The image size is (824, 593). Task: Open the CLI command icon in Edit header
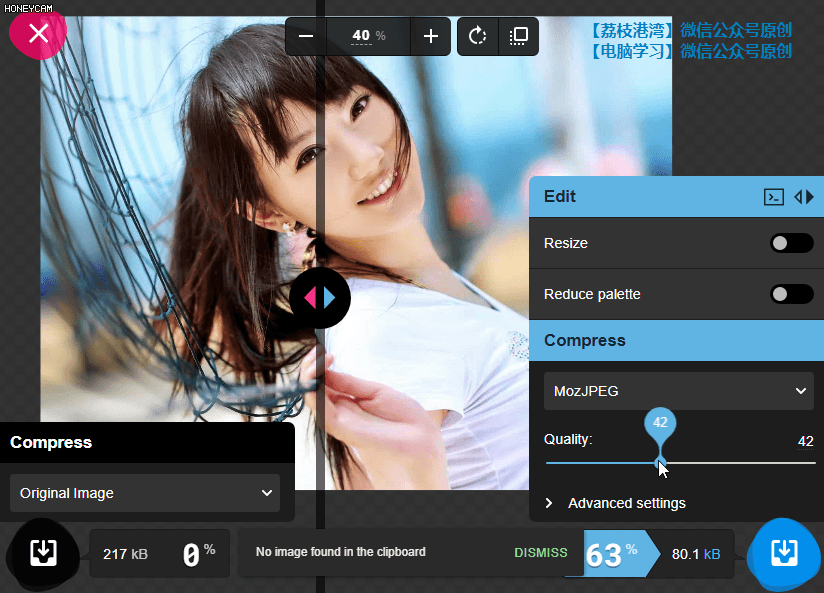coord(773,197)
